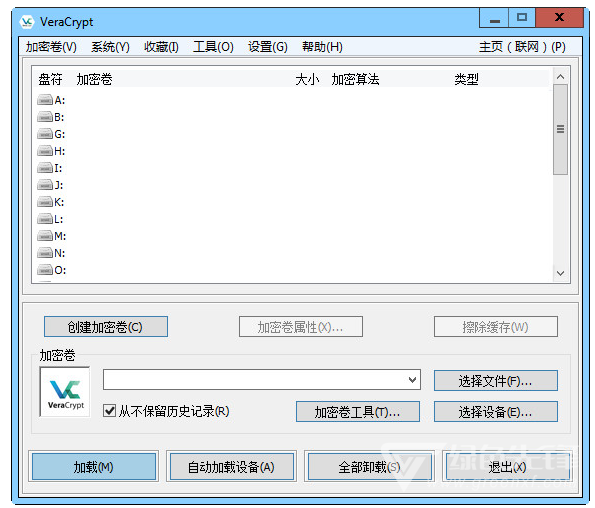Toggle 从不保留历史记录 checkbox

pos(110,411)
